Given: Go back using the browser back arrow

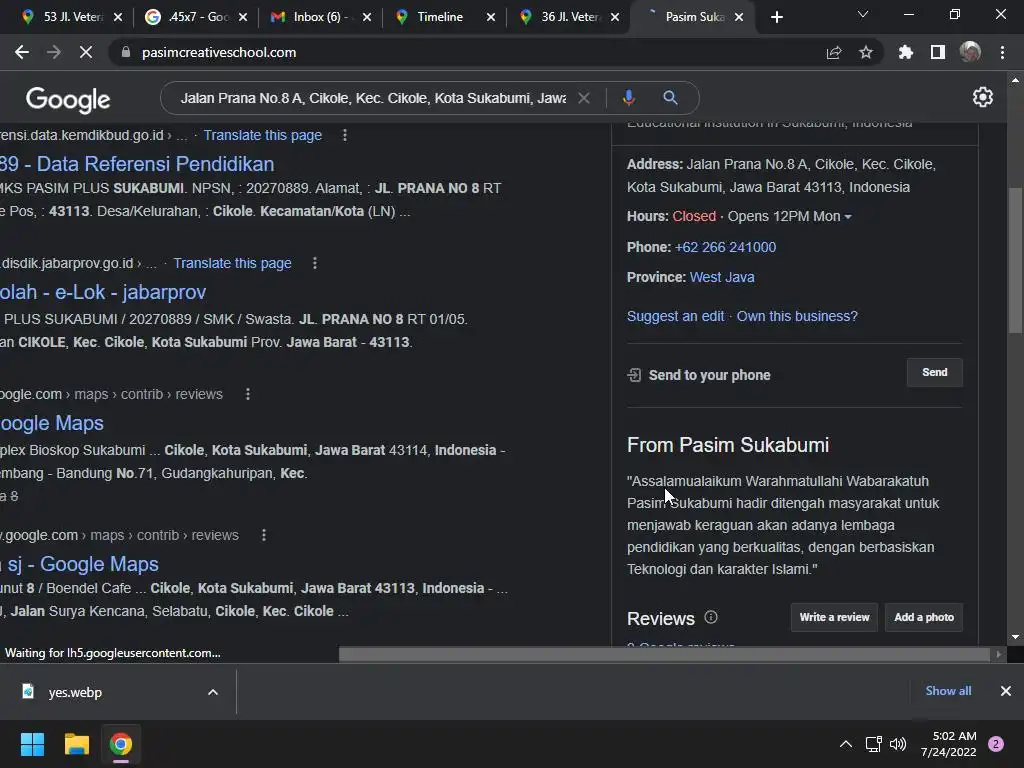Looking at the screenshot, I should (22, 52).
